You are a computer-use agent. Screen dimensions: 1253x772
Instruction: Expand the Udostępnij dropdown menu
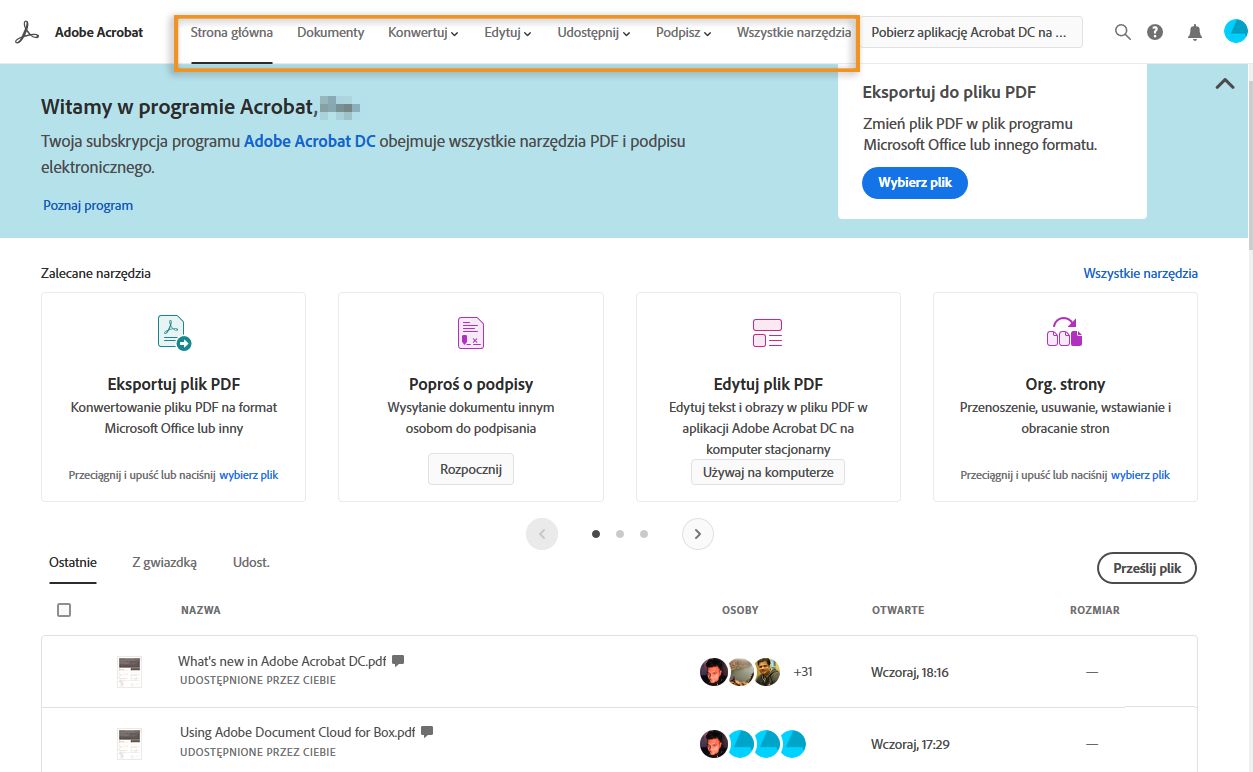point(594,33)
